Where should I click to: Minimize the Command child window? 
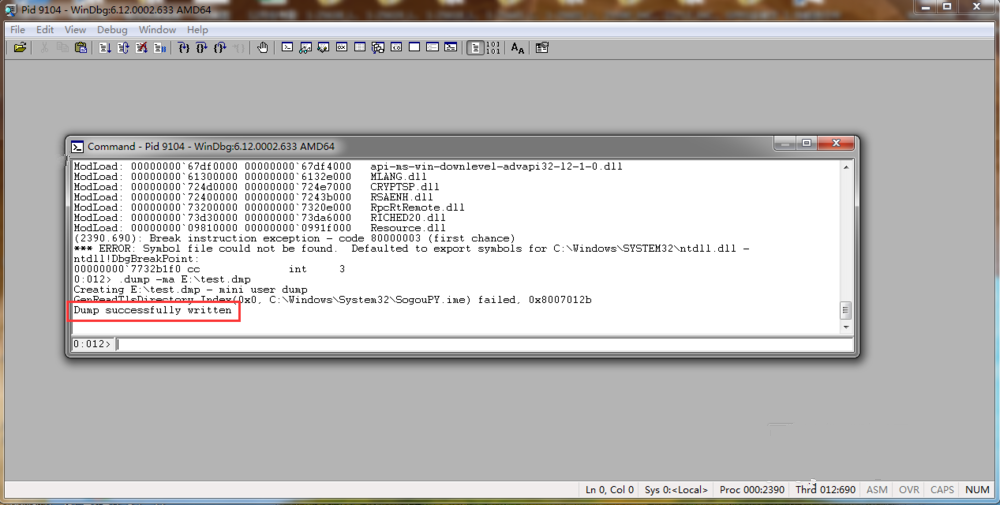(x=786, y=143)
